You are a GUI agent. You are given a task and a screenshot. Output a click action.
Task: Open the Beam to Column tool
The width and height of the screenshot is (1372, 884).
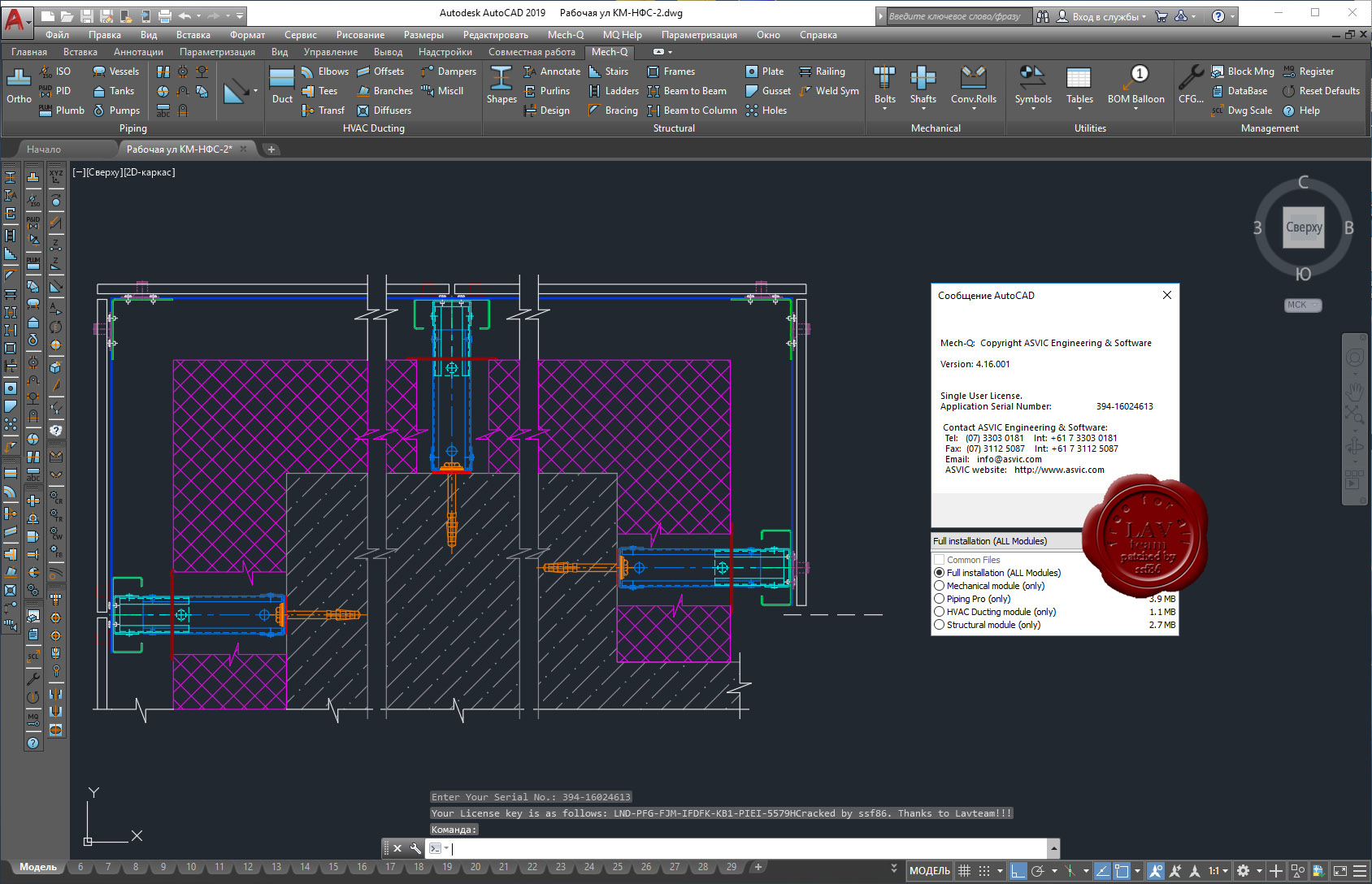click(692, 110)
